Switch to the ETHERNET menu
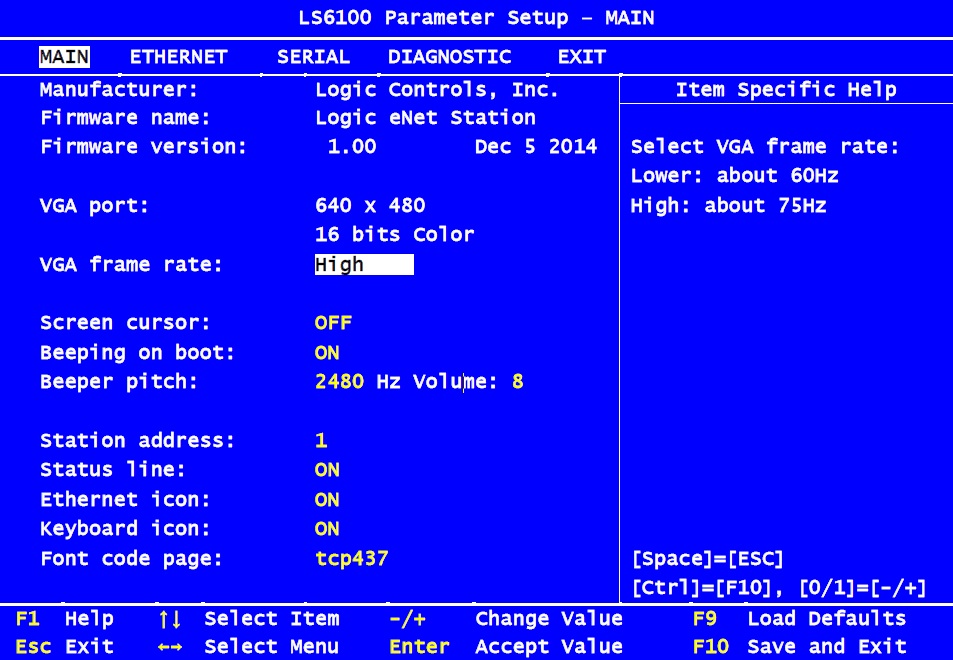Screen dimensions: 953x660 [179, 57]
